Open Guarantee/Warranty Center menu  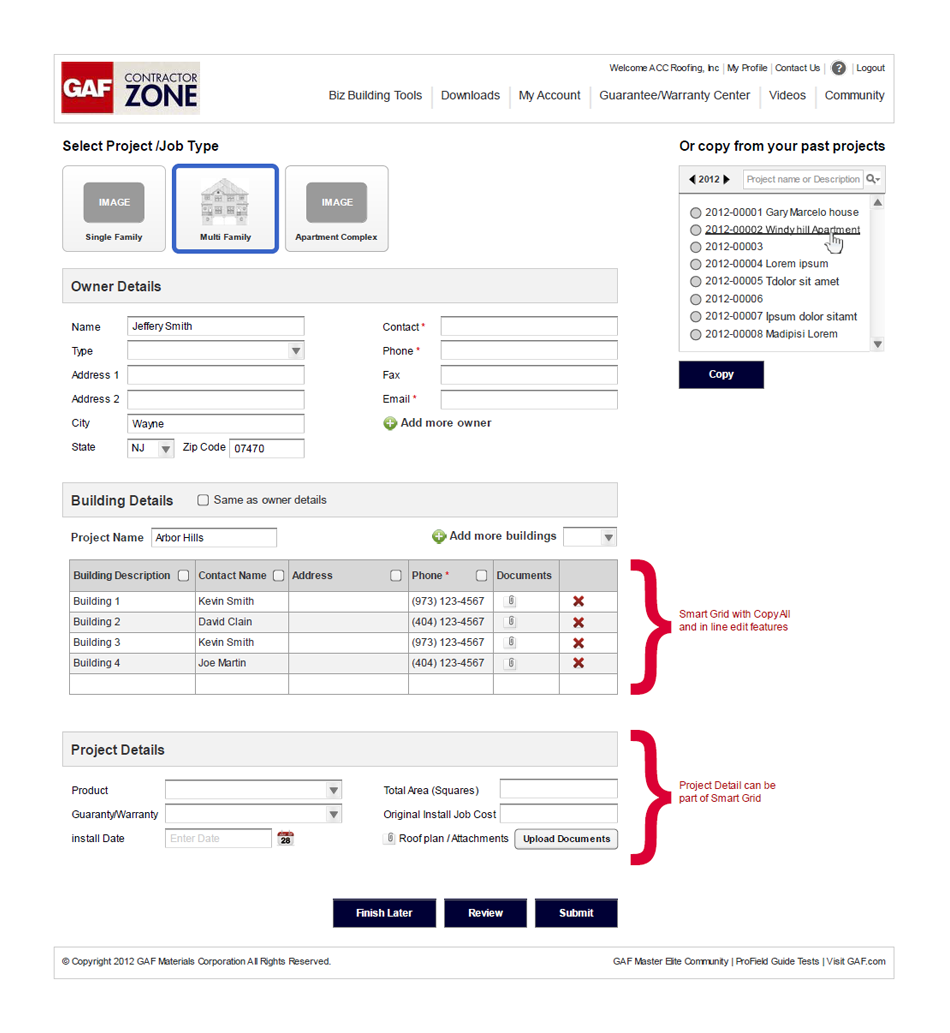(674, 96)
